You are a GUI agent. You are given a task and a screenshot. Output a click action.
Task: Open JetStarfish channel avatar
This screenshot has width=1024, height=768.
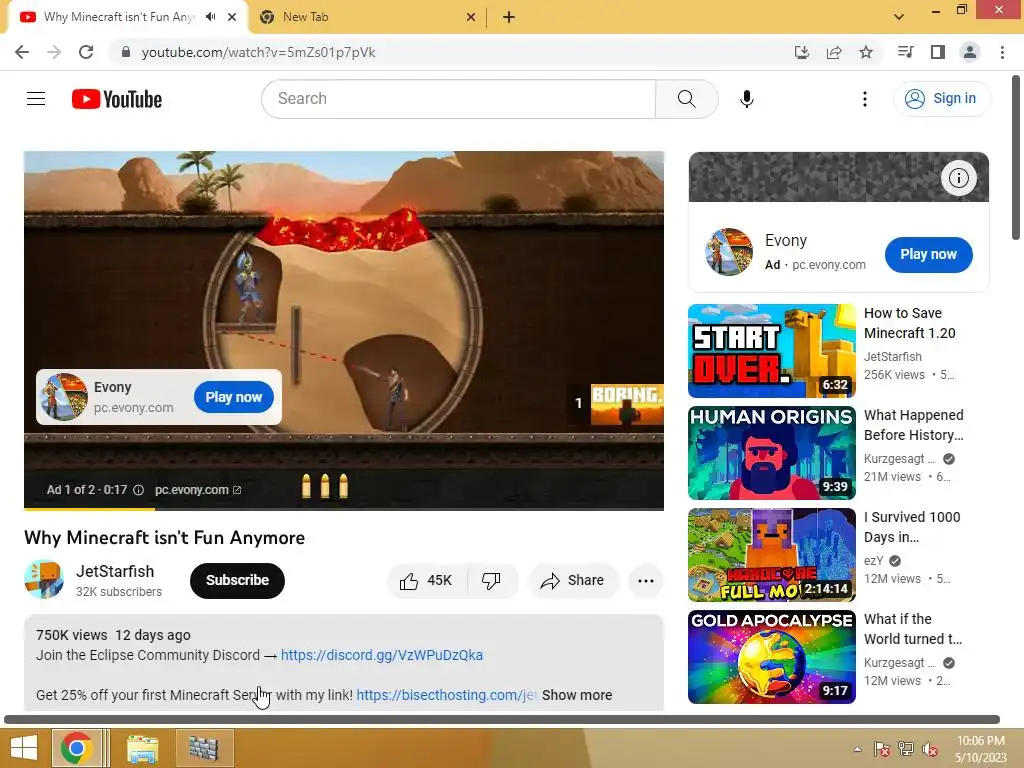click(44, 580)
